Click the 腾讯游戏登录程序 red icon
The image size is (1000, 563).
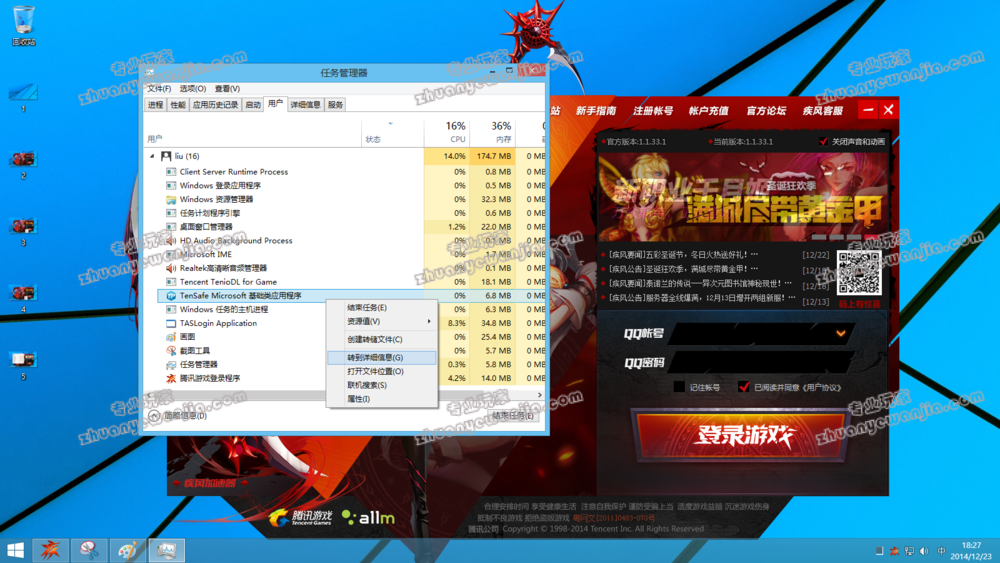tap(171, 378)
